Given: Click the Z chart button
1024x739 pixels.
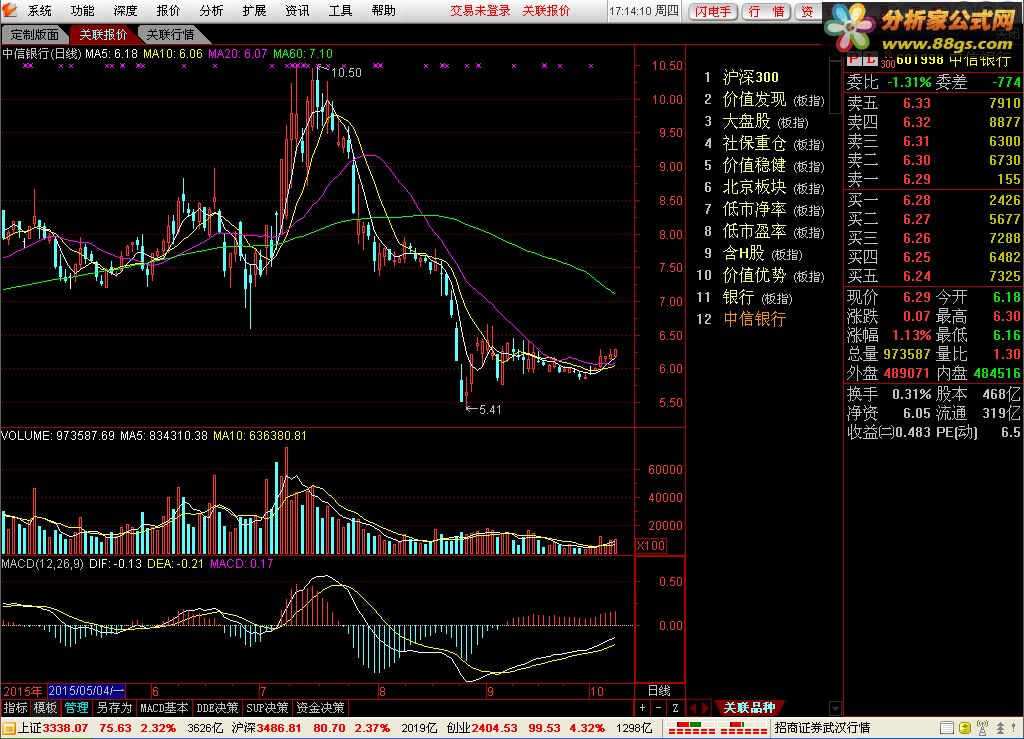Looking at the screenshot, I should pos(675,708).
